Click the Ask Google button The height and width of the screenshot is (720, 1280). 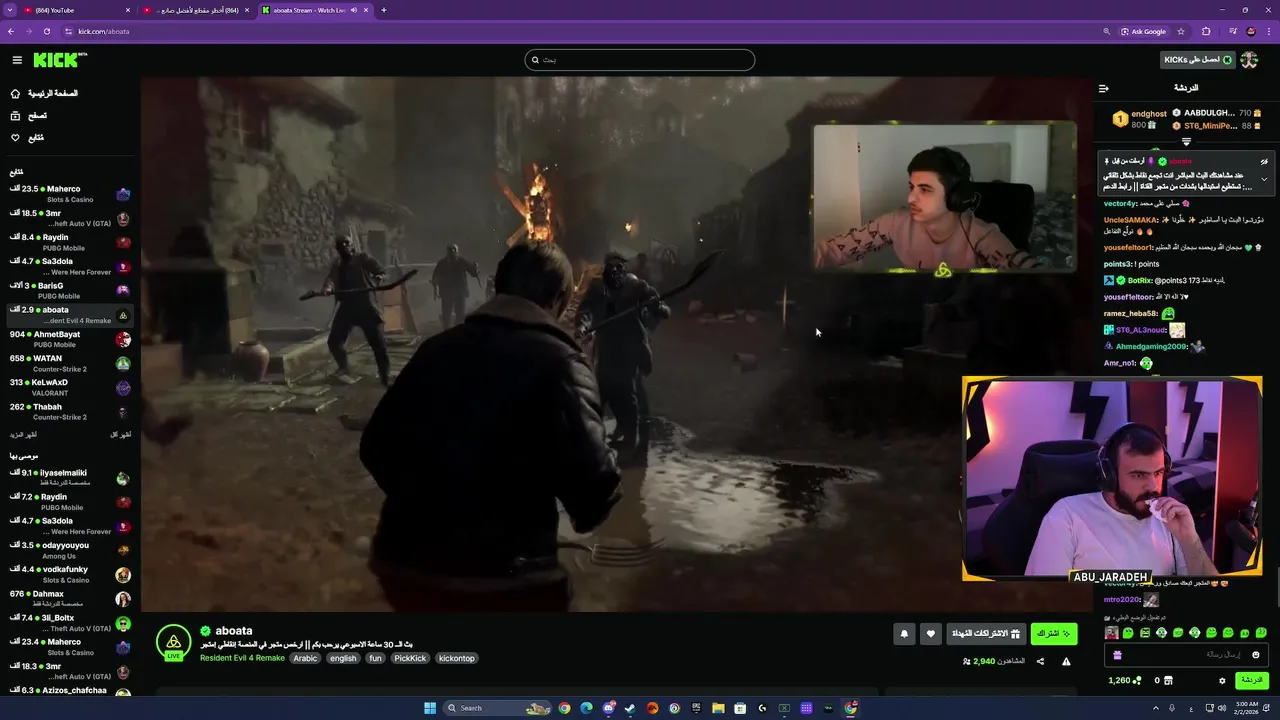click(1144, 31)
